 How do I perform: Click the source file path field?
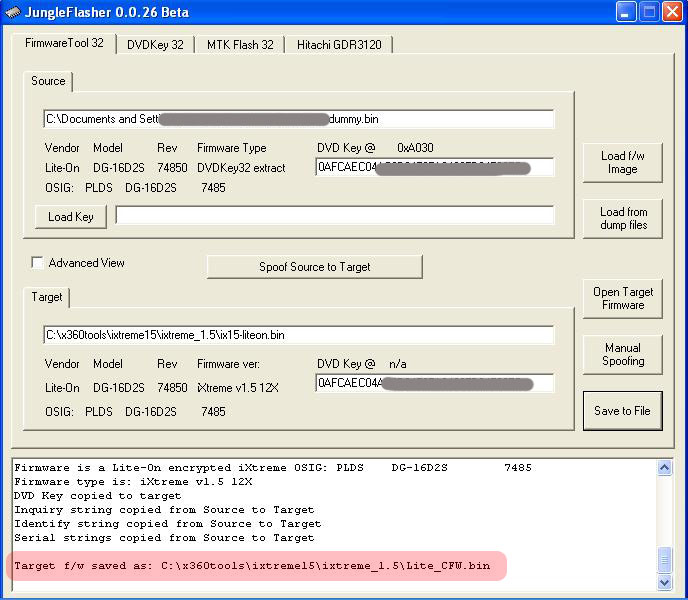point(299,119)
